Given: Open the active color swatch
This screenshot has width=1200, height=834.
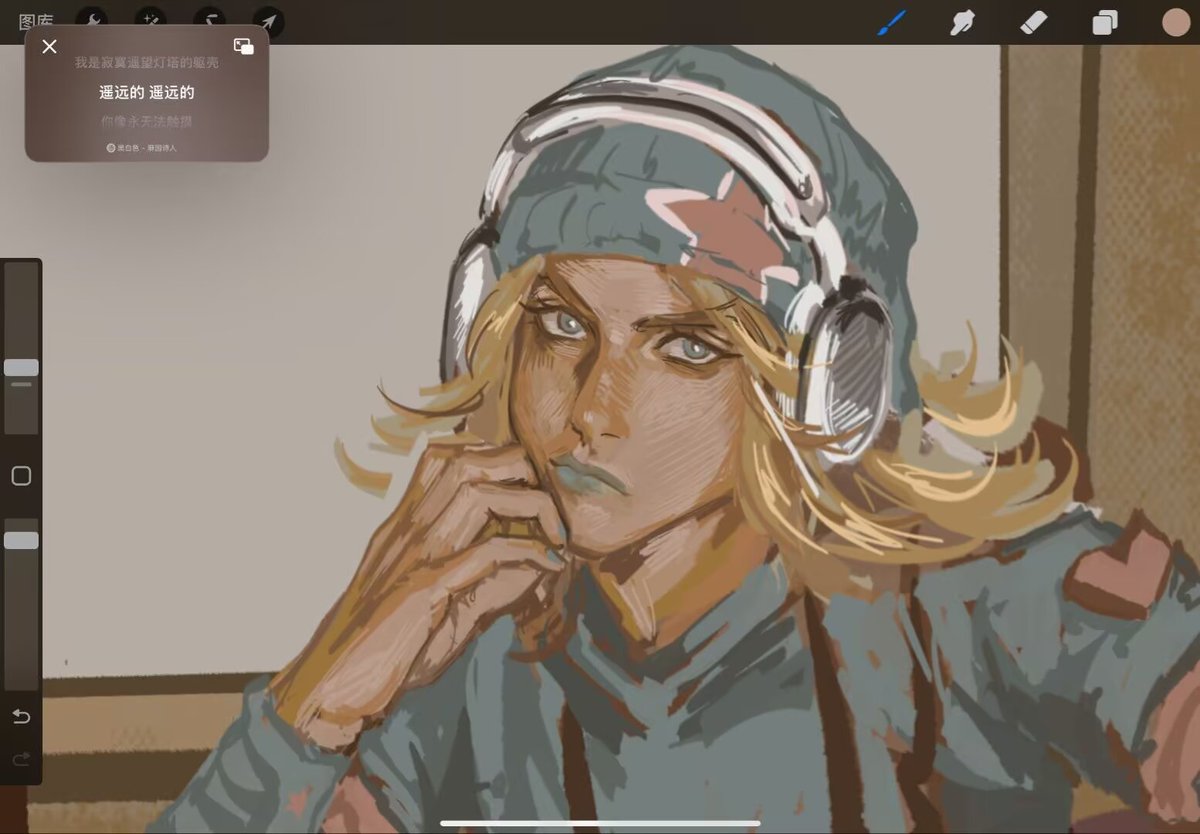Looking at the screenshot, I should pos(1176,22).
